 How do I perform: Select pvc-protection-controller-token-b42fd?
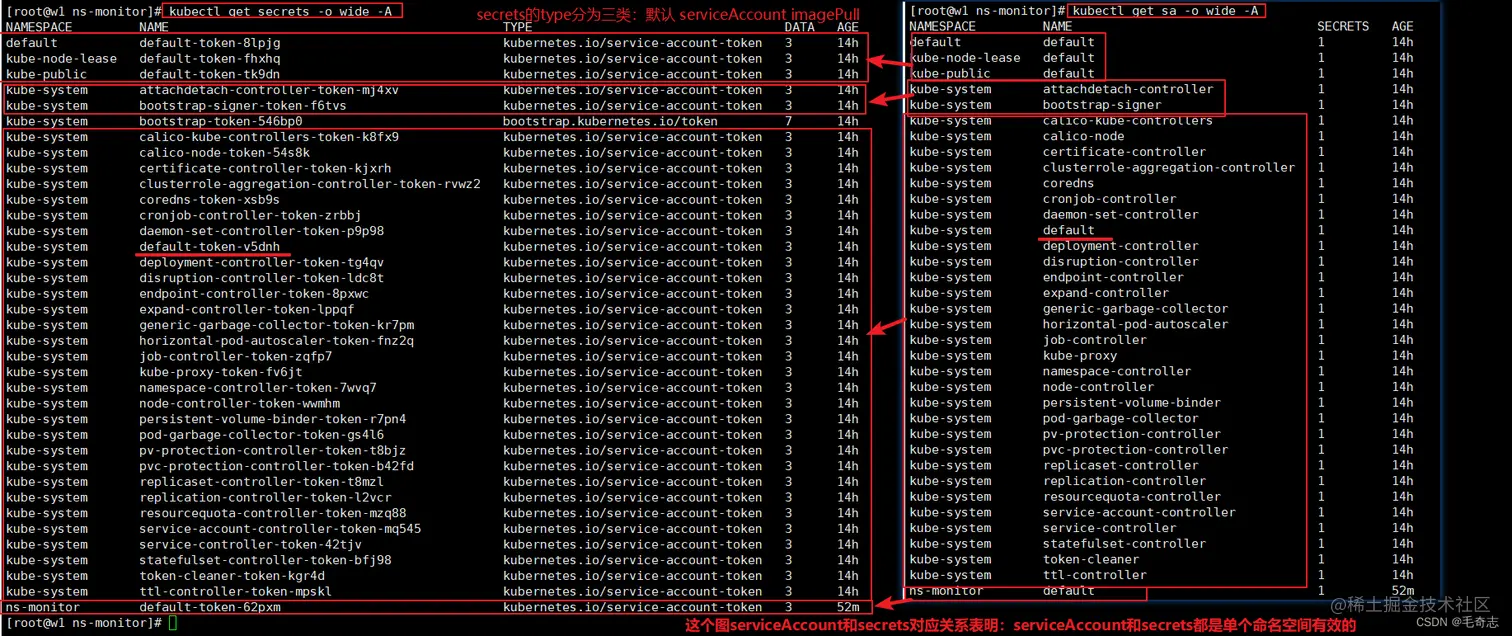coord(277,466)
